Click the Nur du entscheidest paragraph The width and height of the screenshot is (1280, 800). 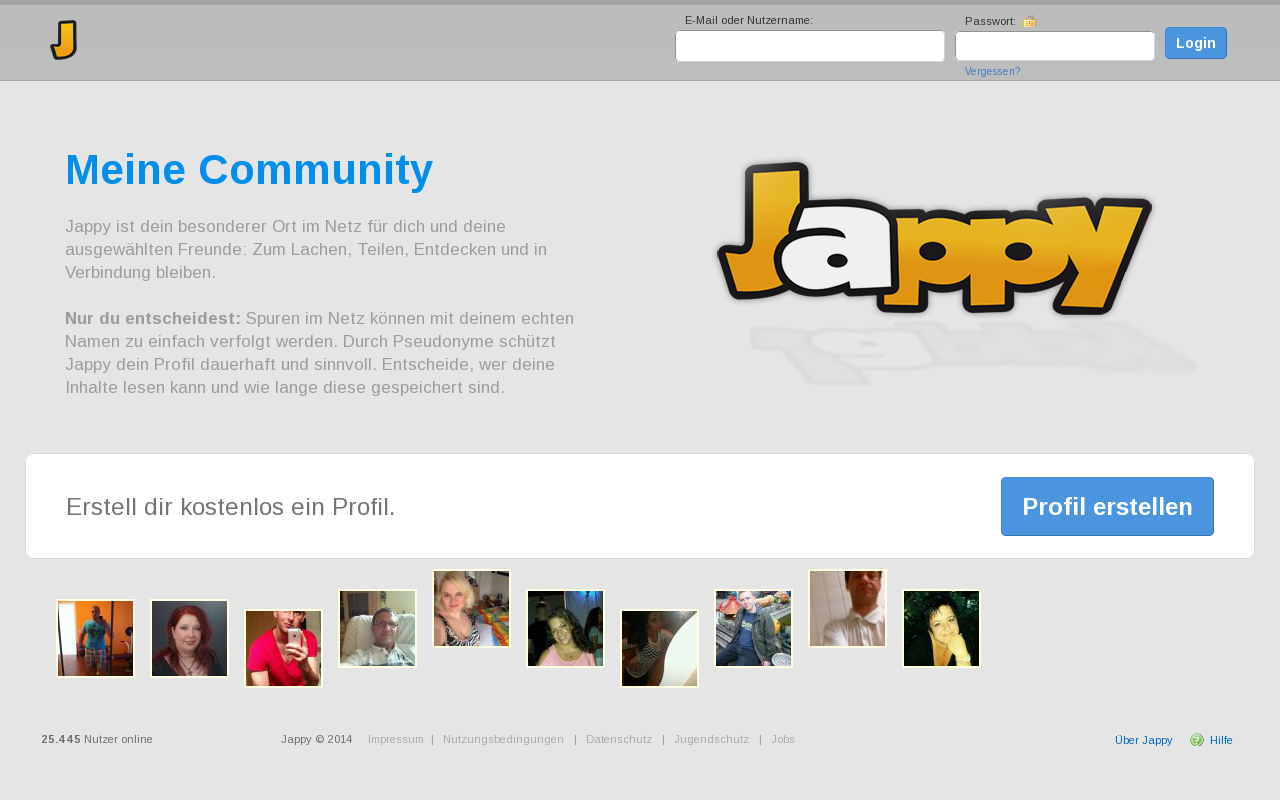click(320, 352)
